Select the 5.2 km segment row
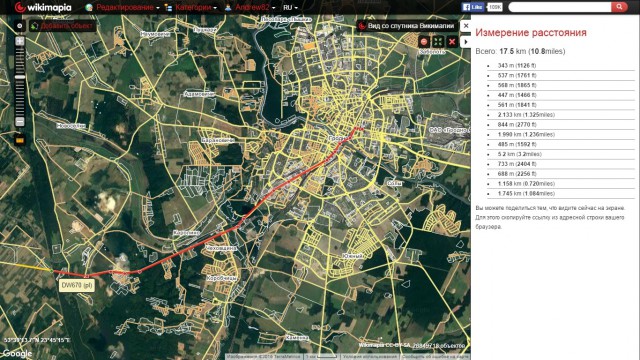Screen dimensions: 640x360 coord(560,154)
